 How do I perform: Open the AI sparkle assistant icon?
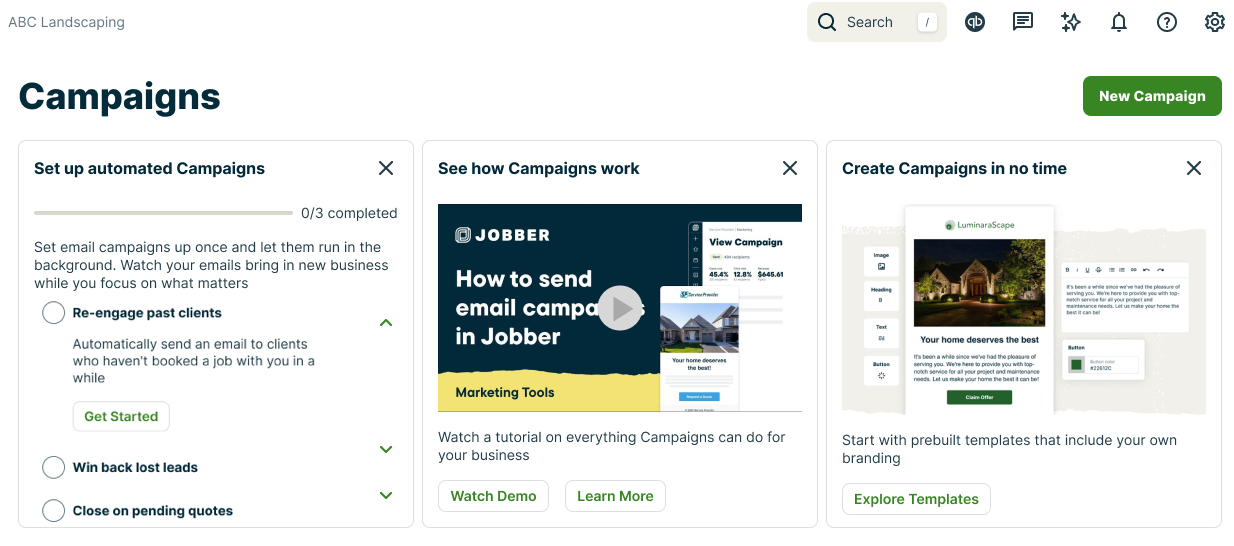pyautogui.click(x=1071, y=22)
